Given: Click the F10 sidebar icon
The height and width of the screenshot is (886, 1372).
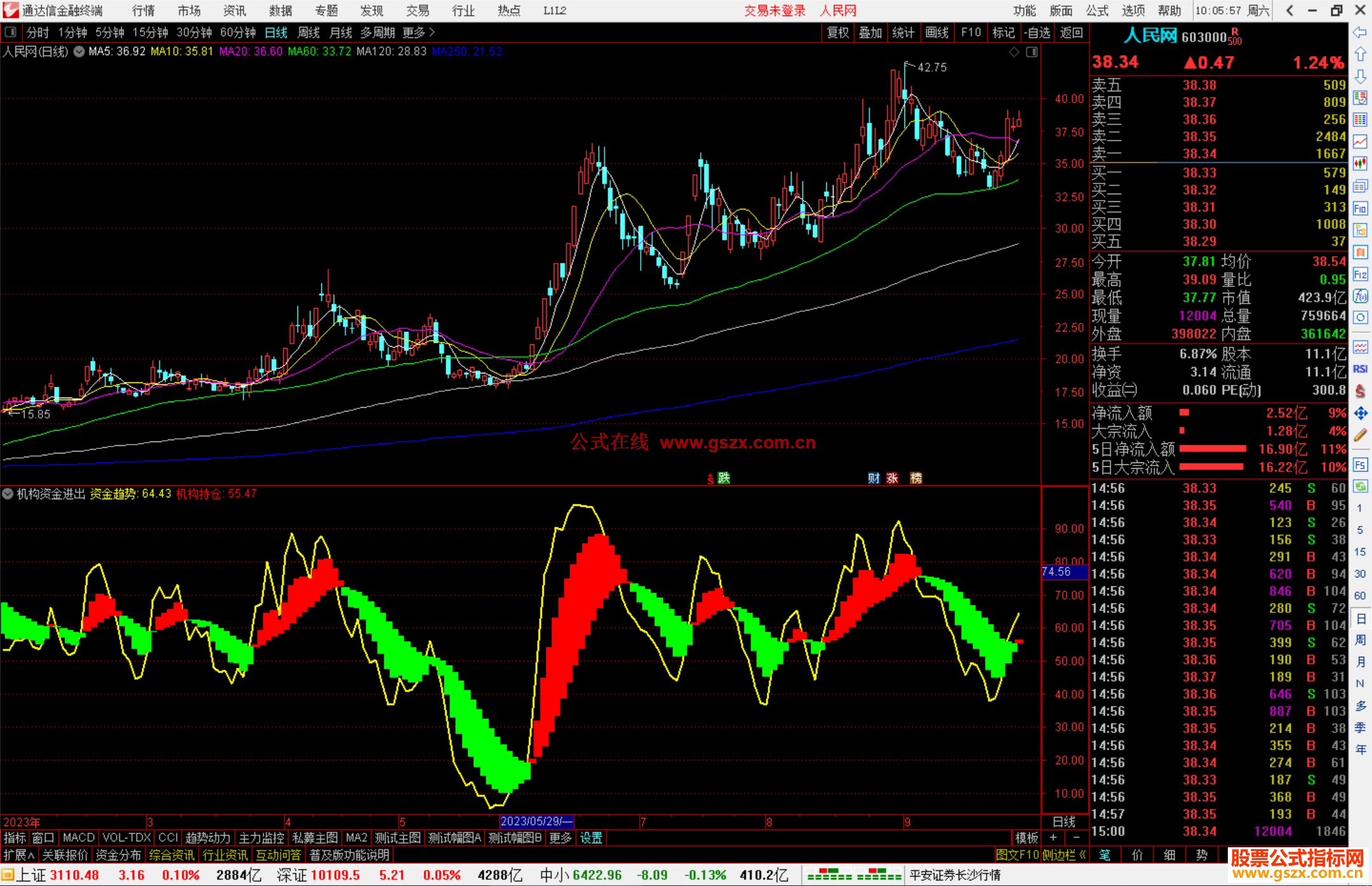Looking at the screenshot, I should pos(1360,208).
